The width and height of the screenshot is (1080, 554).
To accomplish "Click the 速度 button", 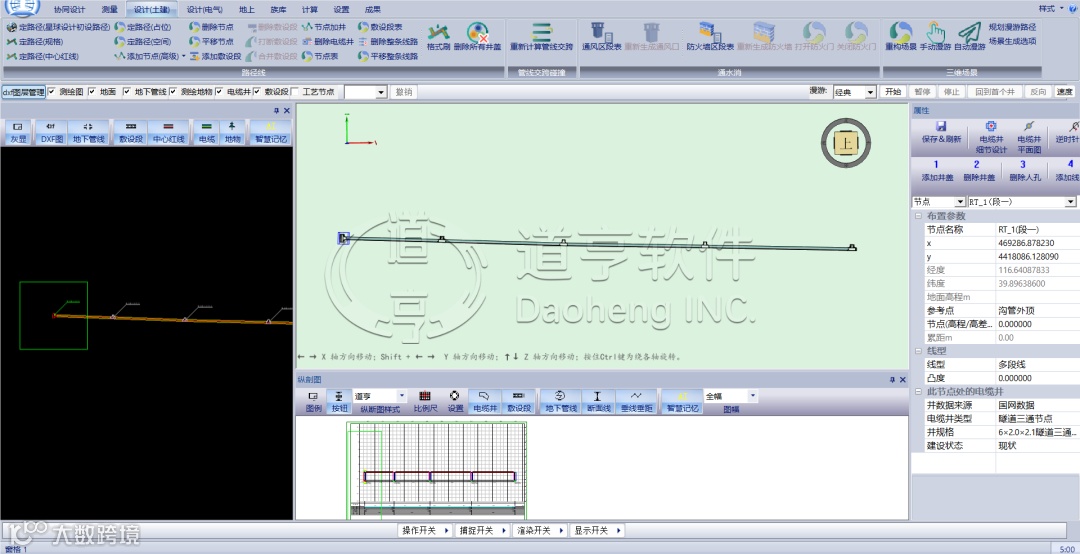I will [x=1065, y=92].
